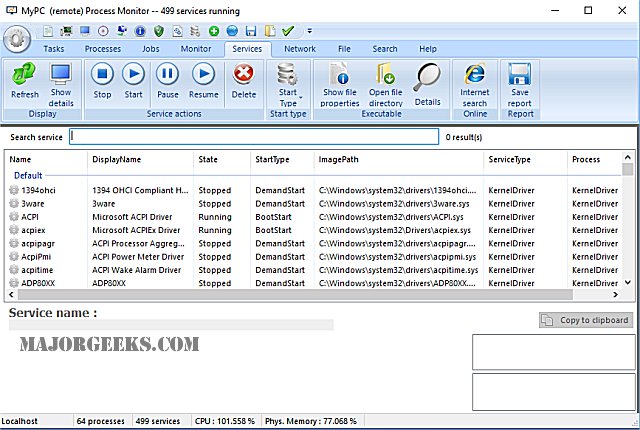Select the acpitime service row
Viewport: 640px width, 430px height.
313,270
